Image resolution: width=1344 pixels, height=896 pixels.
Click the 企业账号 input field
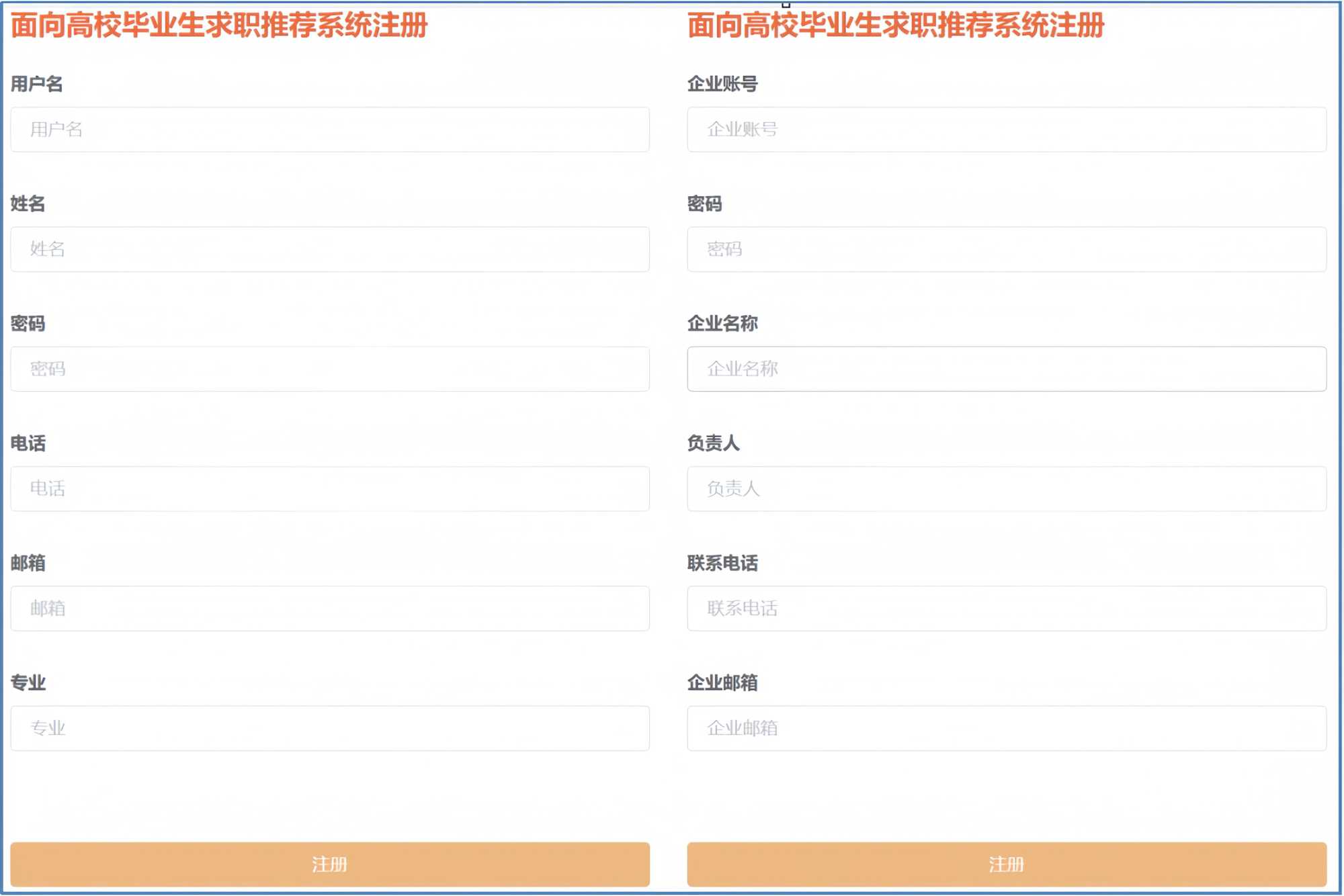pyautogui.click(x=1006, y=130)
